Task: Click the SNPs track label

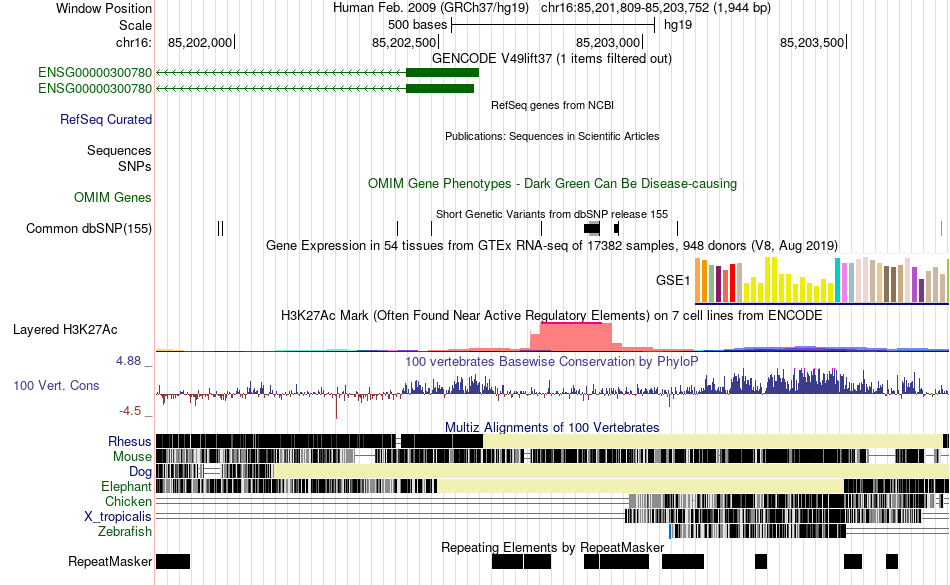Action: [x=135, y=166]
